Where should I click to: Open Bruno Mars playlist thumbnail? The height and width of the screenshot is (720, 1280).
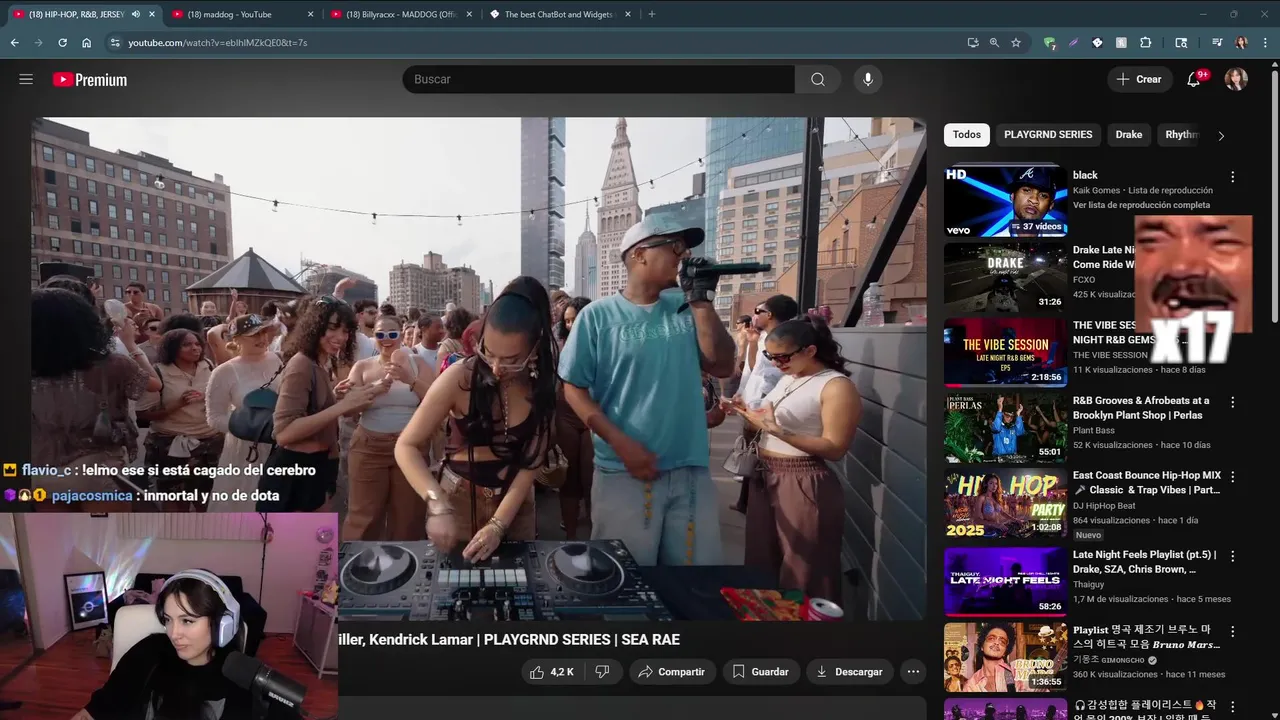pyautogui.click(x=1005, y=656)
